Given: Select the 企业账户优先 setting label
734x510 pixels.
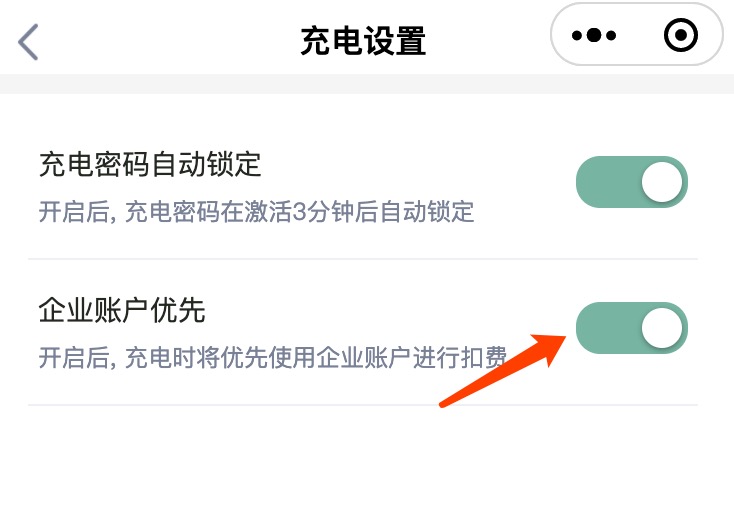Looking at the screenshot, I should point(121,310).
